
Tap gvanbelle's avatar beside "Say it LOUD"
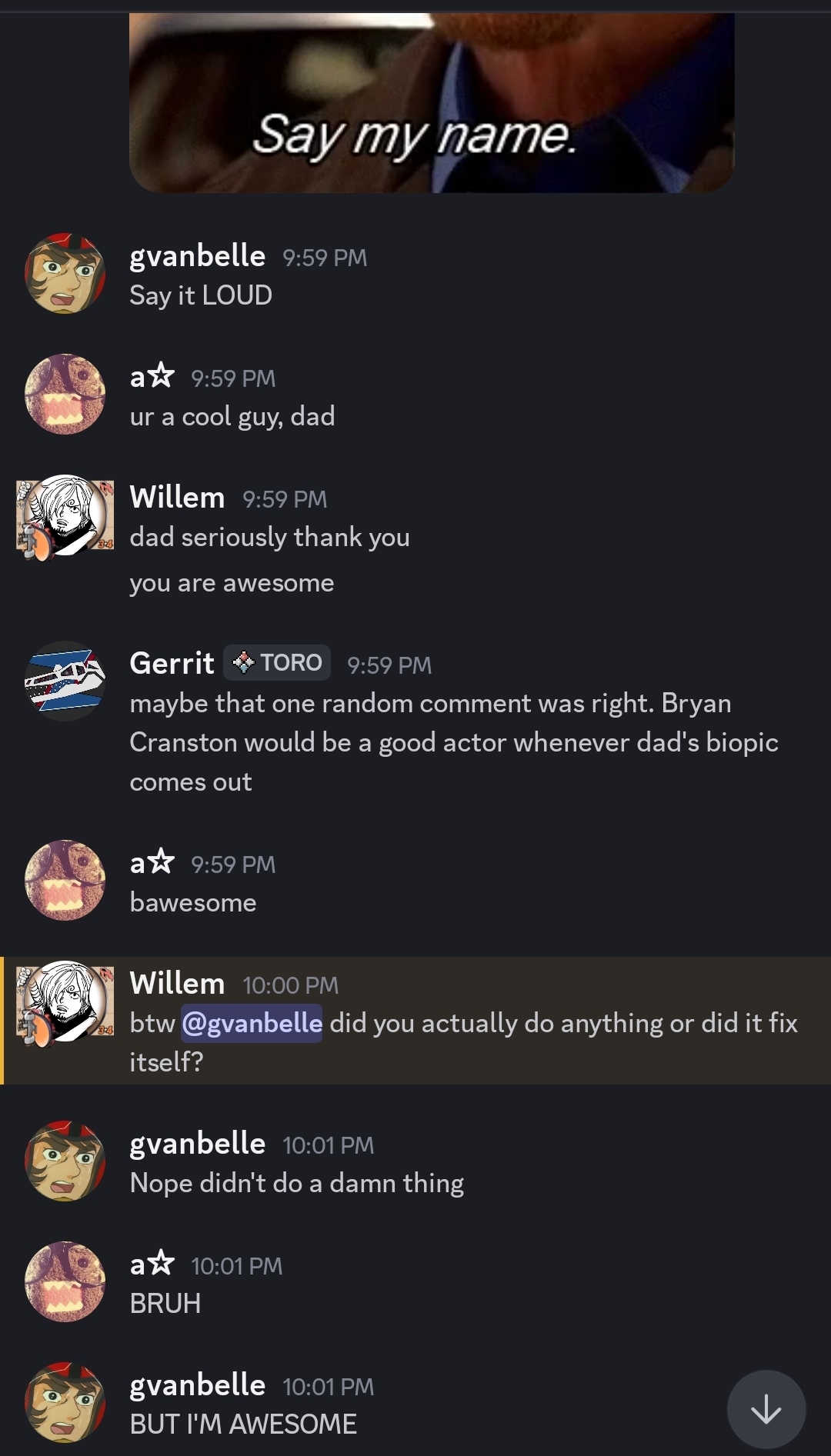65,274
